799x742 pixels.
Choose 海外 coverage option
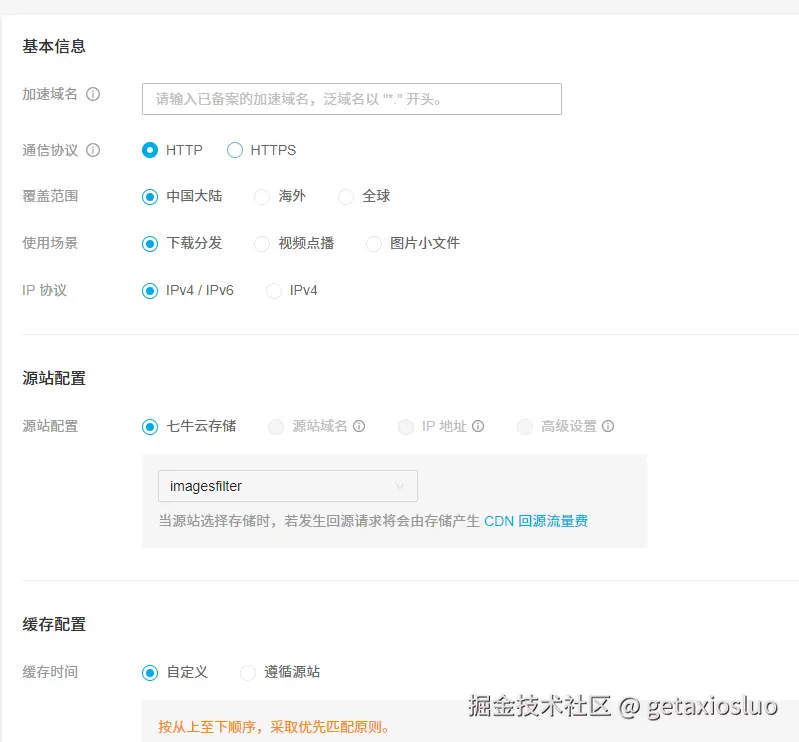261,197
